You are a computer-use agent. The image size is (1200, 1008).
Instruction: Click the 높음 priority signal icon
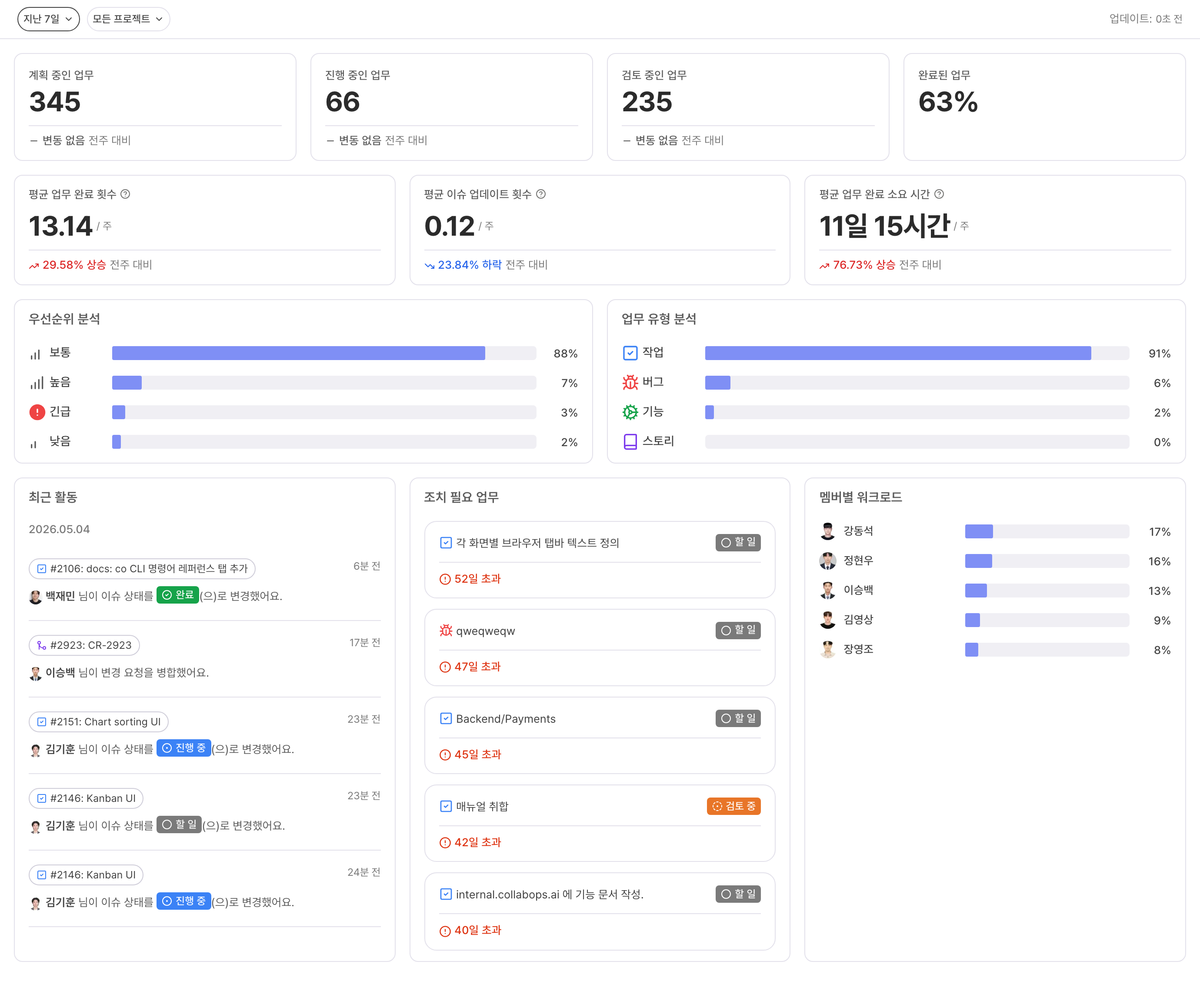[36, 383]
